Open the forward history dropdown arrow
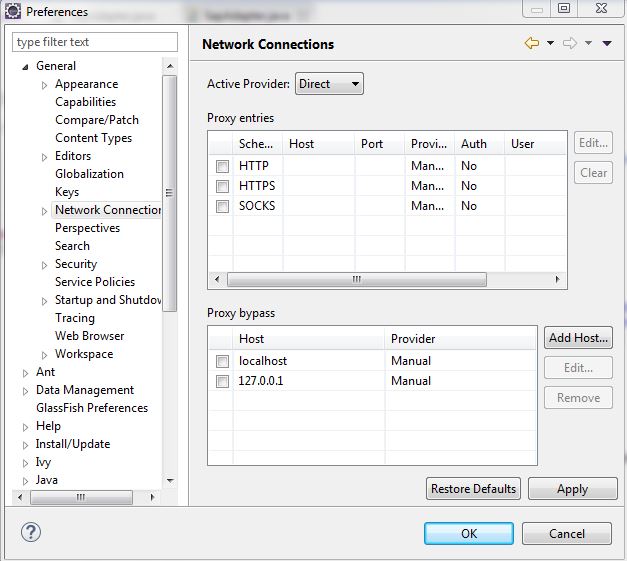The image size is (627, 561). tap(588, 43)
